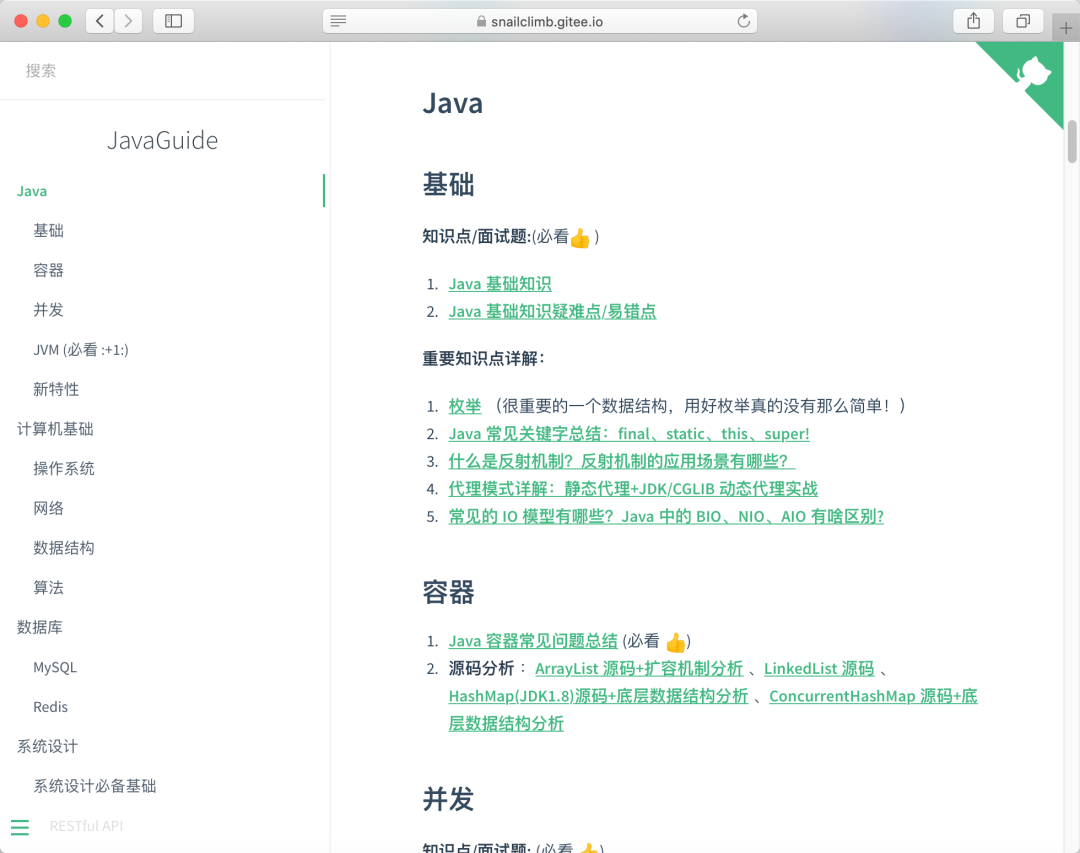Open 数据结构 in the sidebar
The width and height of the screenshot is (1080, 853).
tap(63, 548)
